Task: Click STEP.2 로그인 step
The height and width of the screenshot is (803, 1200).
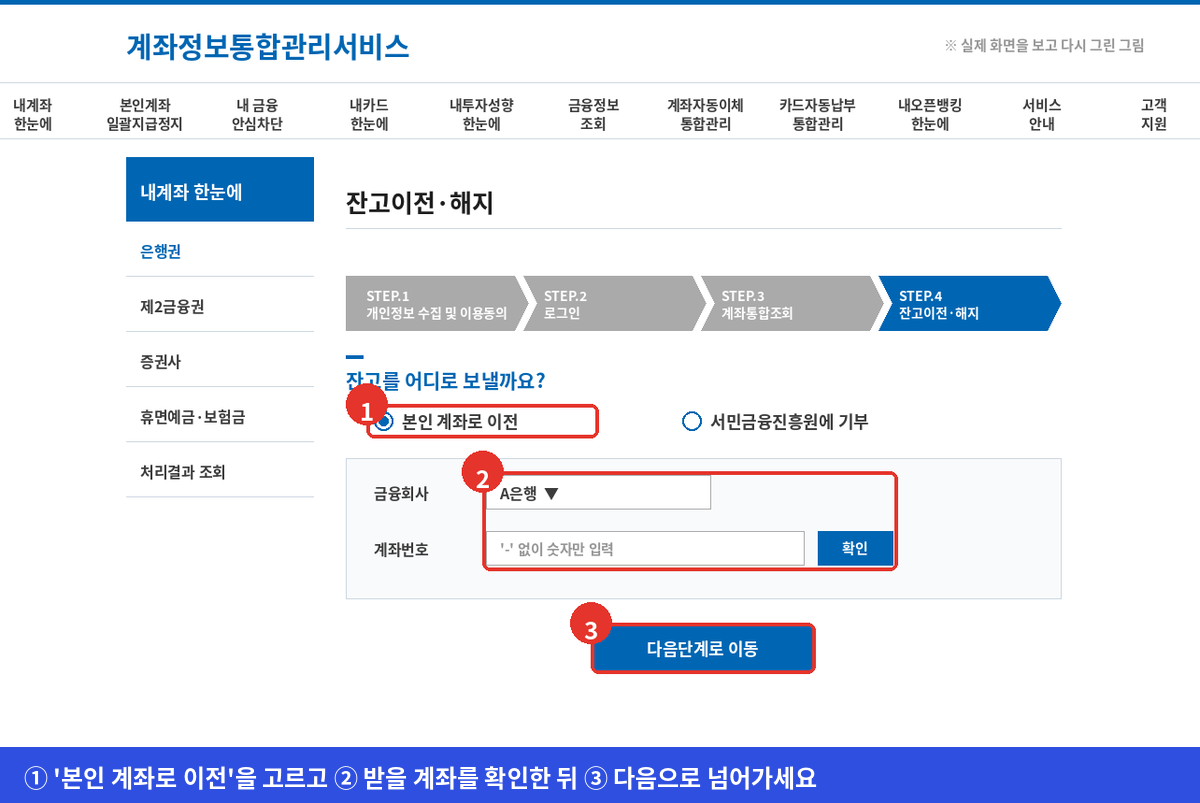Action: click(614, 303)
